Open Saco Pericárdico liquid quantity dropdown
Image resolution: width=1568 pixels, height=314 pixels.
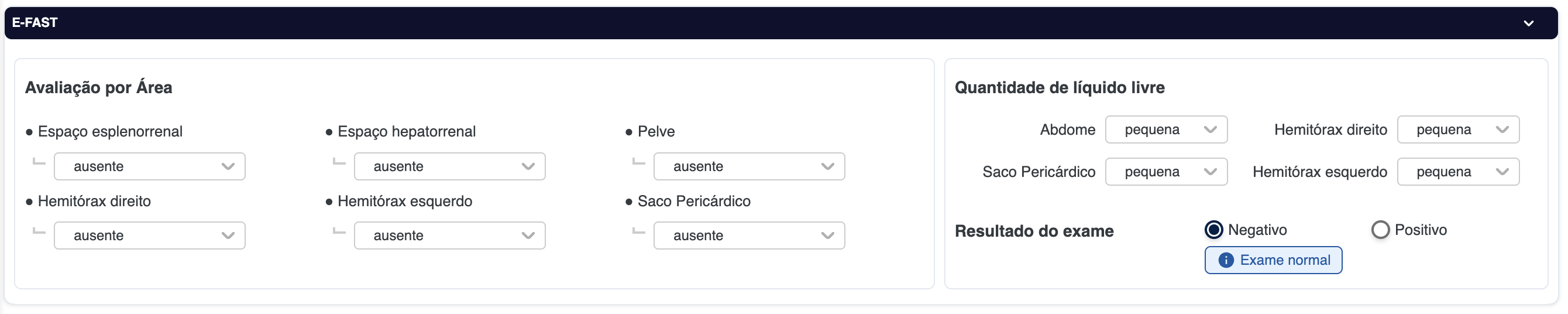point(1165,172)
